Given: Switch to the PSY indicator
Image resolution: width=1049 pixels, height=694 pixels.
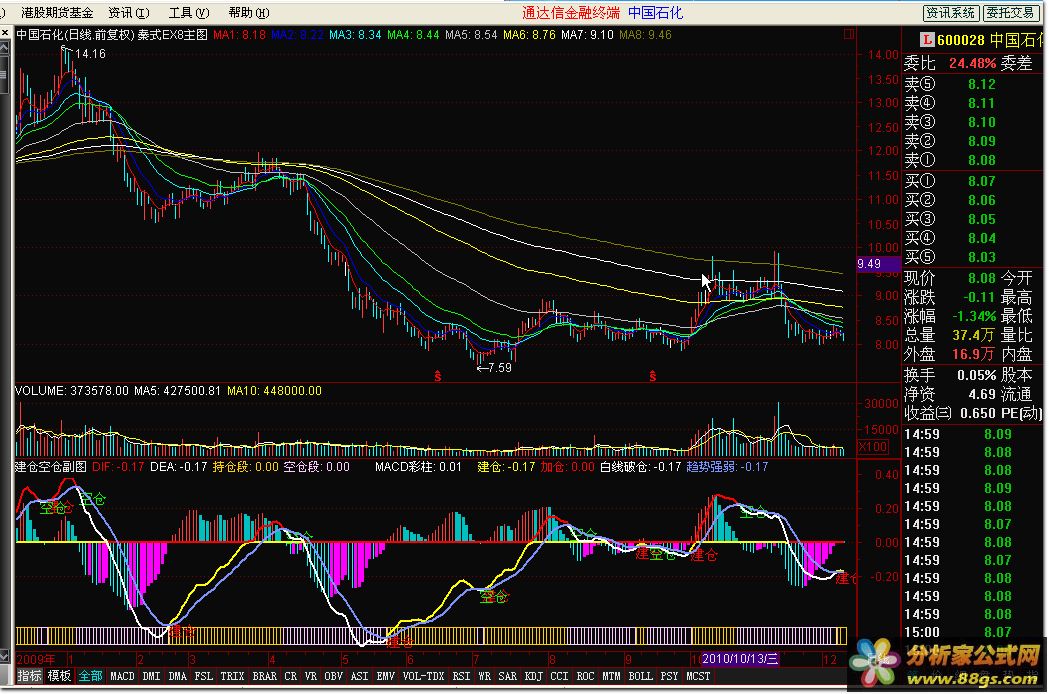Looking at the screenshot, I should coord(669,677).
